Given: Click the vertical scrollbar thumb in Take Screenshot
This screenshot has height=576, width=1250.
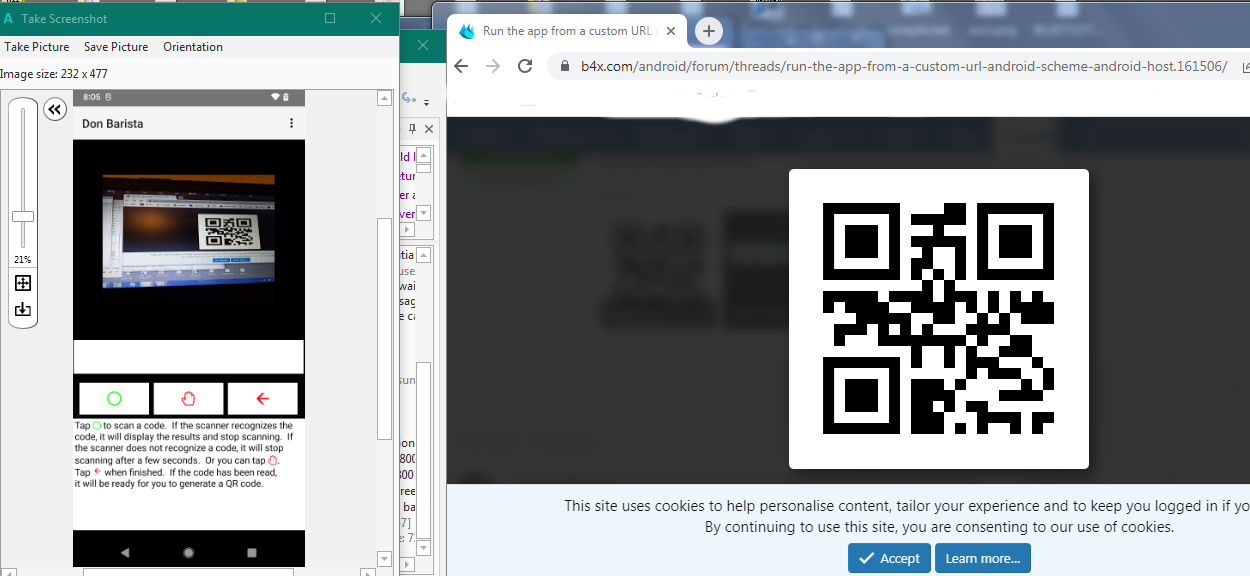Looking at the screenshot, I should pyautogui.click(x=385, y=328).
